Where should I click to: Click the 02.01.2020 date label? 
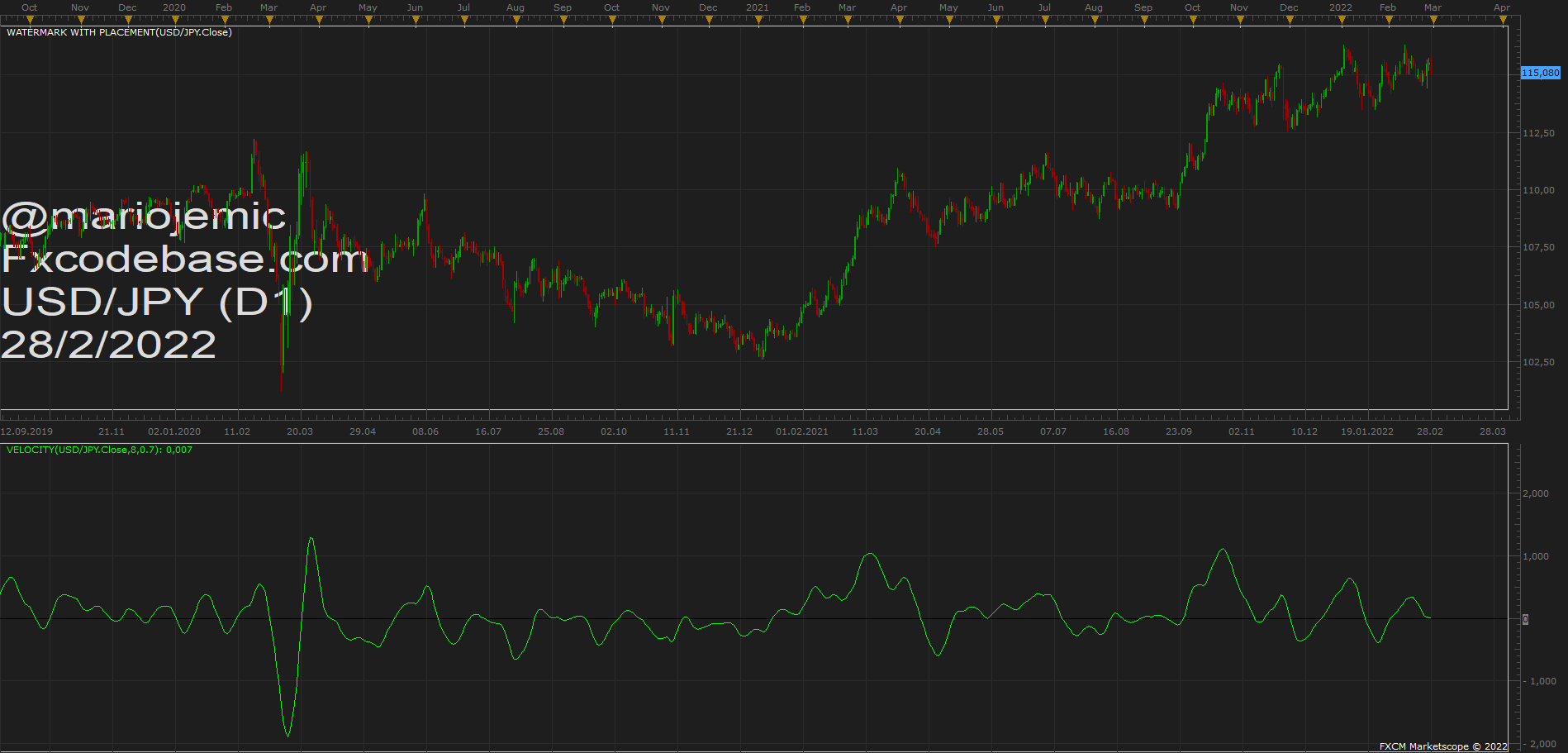(x=174, y=431)
